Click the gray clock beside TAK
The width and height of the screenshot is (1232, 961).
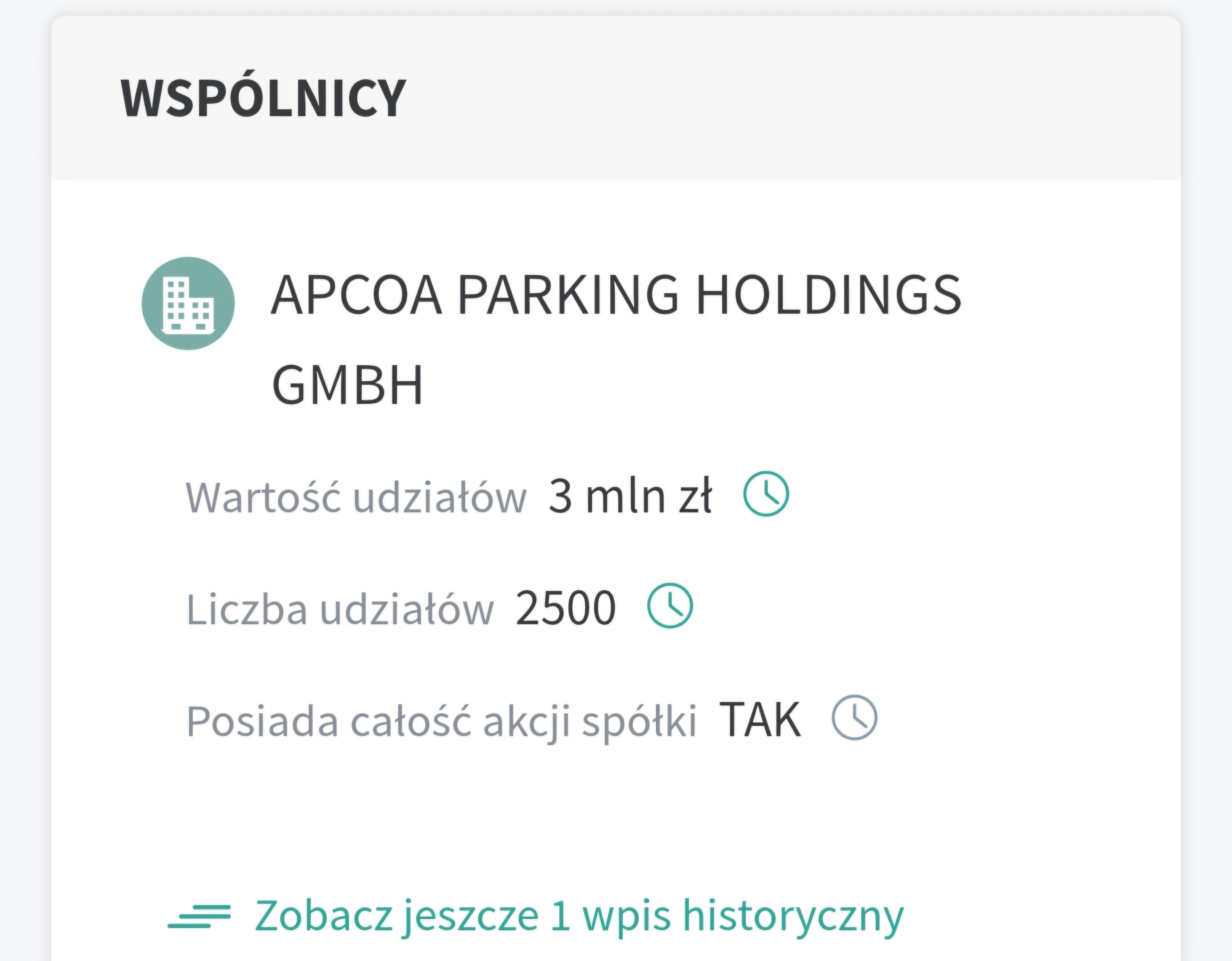[x=855, y=718]
